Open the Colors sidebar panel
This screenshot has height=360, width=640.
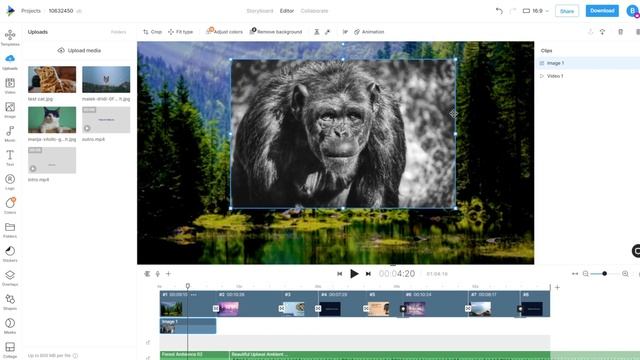point(10,205)
